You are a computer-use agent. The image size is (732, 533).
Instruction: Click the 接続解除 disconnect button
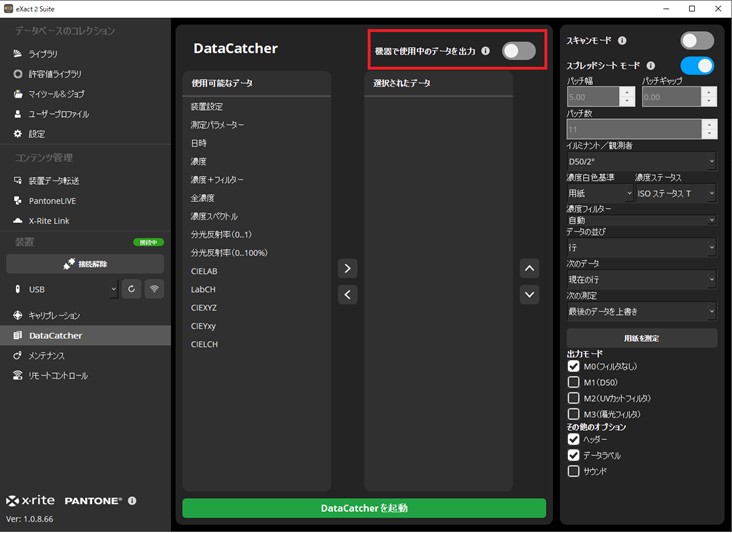tap(85, 264)
